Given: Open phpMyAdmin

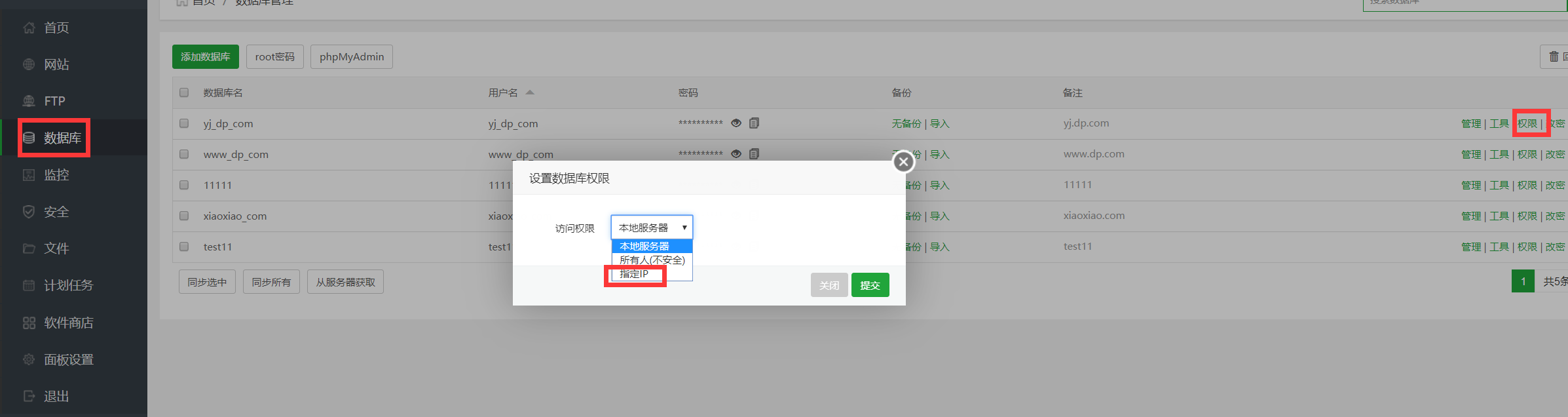Looking at the screenshot, I should click(352, 57).
